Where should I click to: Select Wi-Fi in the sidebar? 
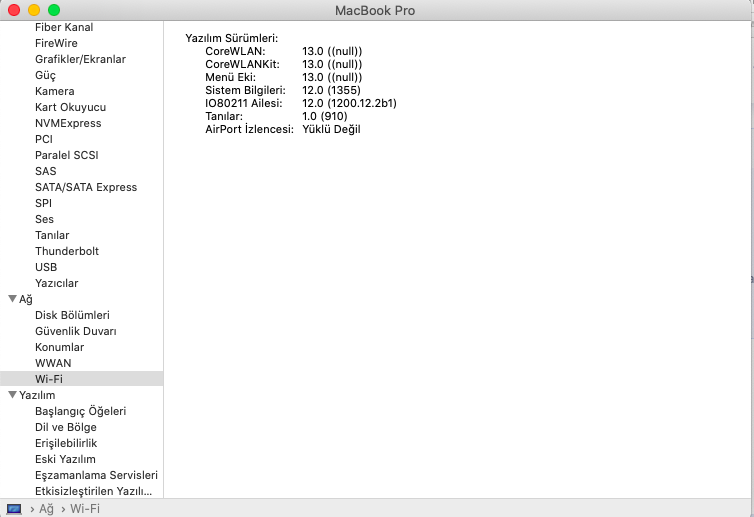[49, 379]
